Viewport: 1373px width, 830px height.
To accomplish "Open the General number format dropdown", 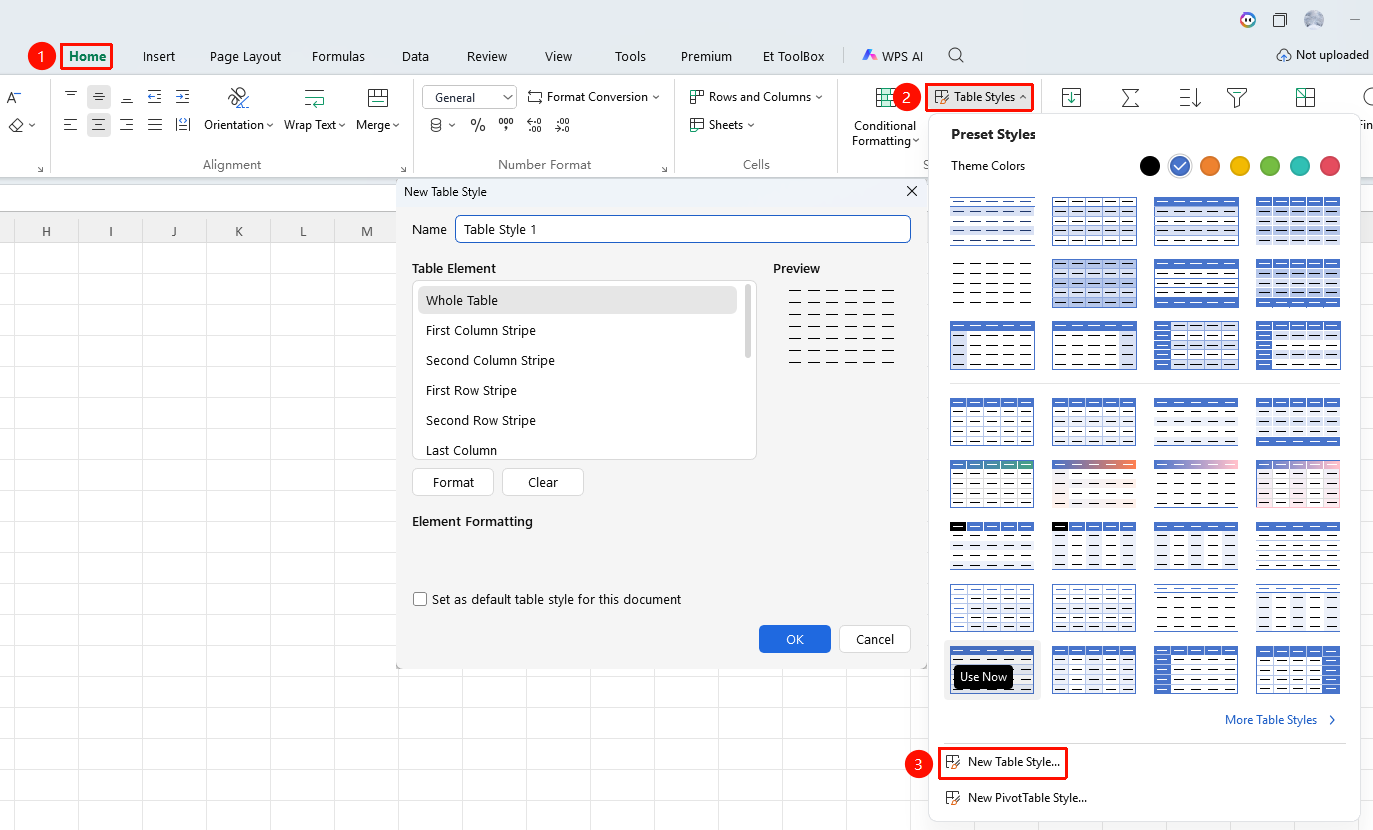I will 469,97.
